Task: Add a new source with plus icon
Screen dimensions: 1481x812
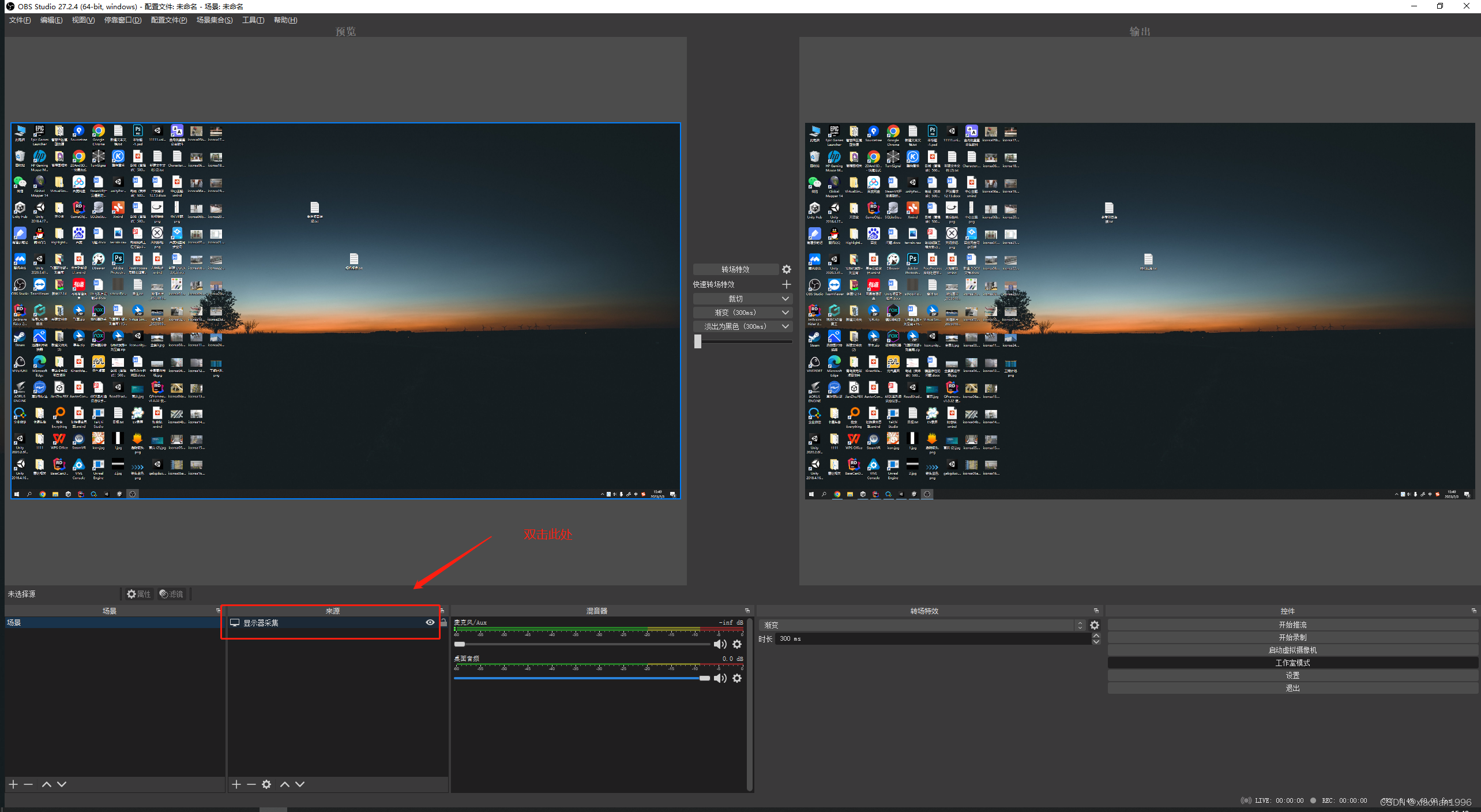Action: pos(236,784)
